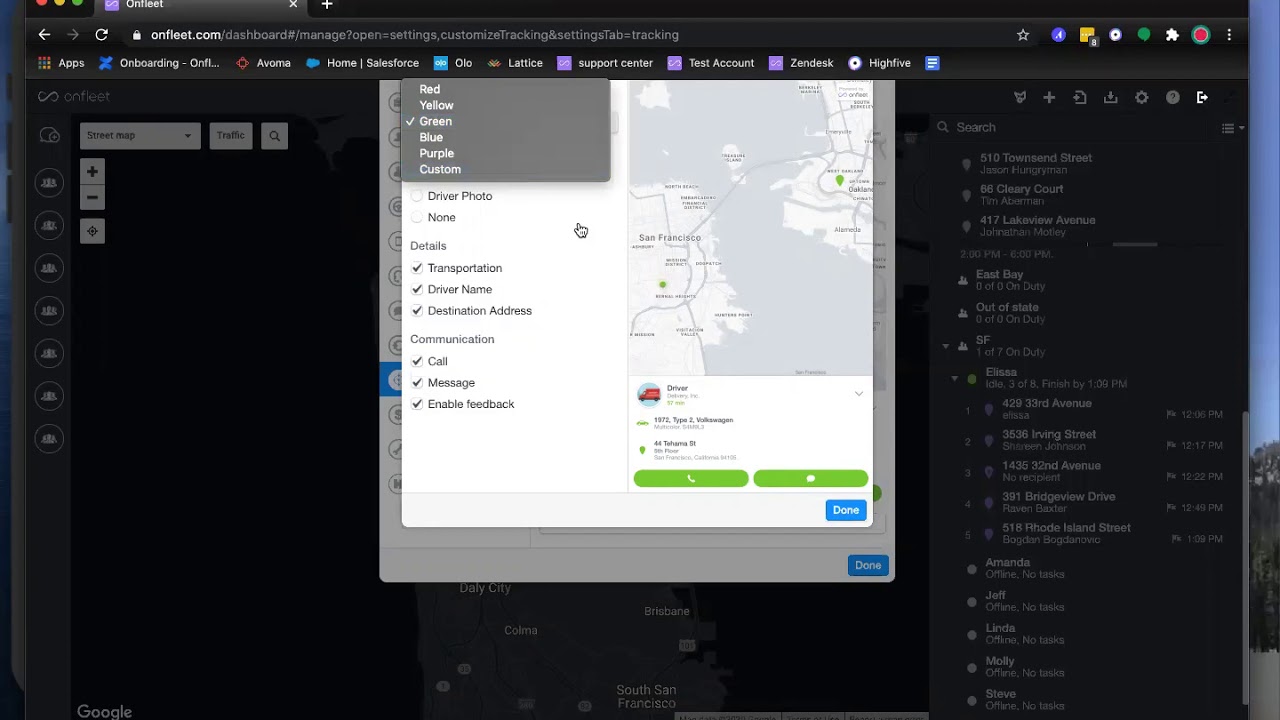This screenshot has width=1280, height=720.
Task: Disable the Call communication checkbox
Action: [417, 361]
